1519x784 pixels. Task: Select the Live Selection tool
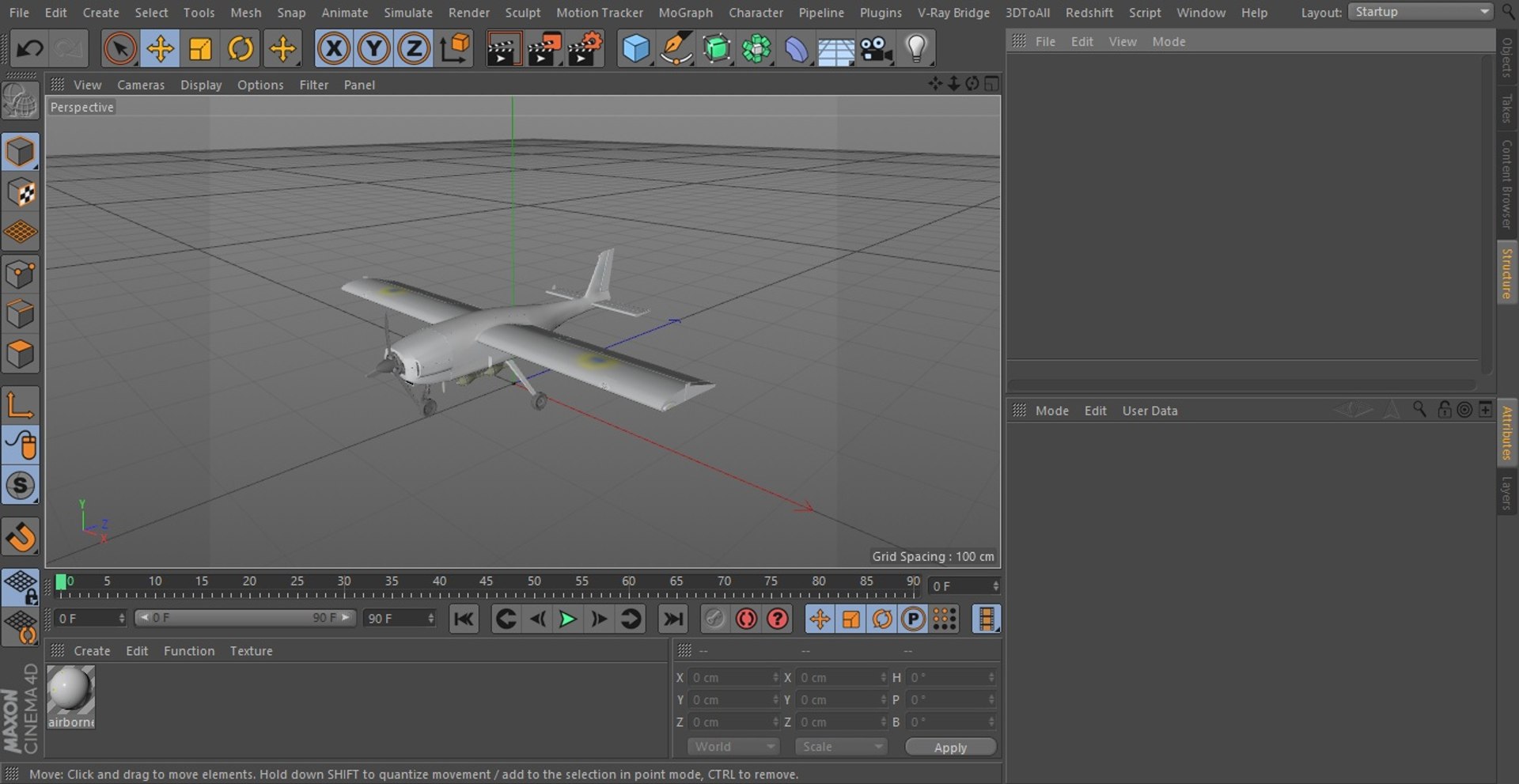tap(119, 49)
